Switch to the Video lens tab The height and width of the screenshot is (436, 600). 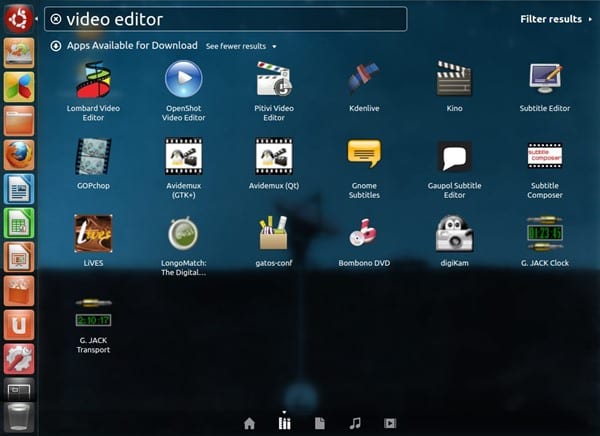[390, 423]
